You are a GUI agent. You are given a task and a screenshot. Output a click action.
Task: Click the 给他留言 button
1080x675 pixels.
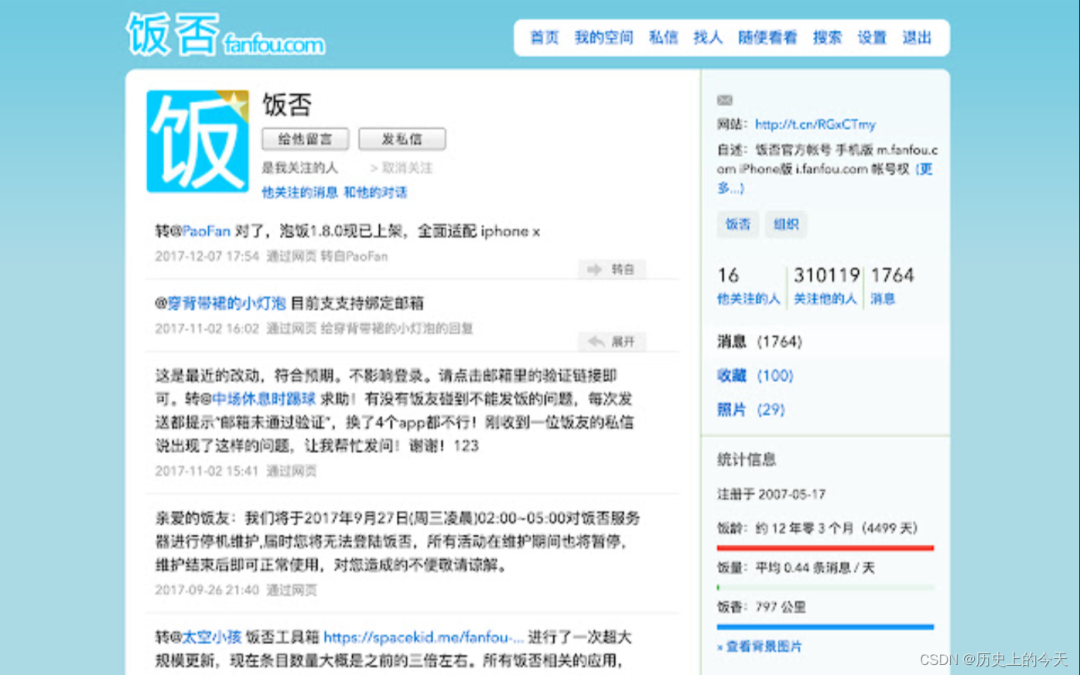pyautogui.click(x=305, y=139)
